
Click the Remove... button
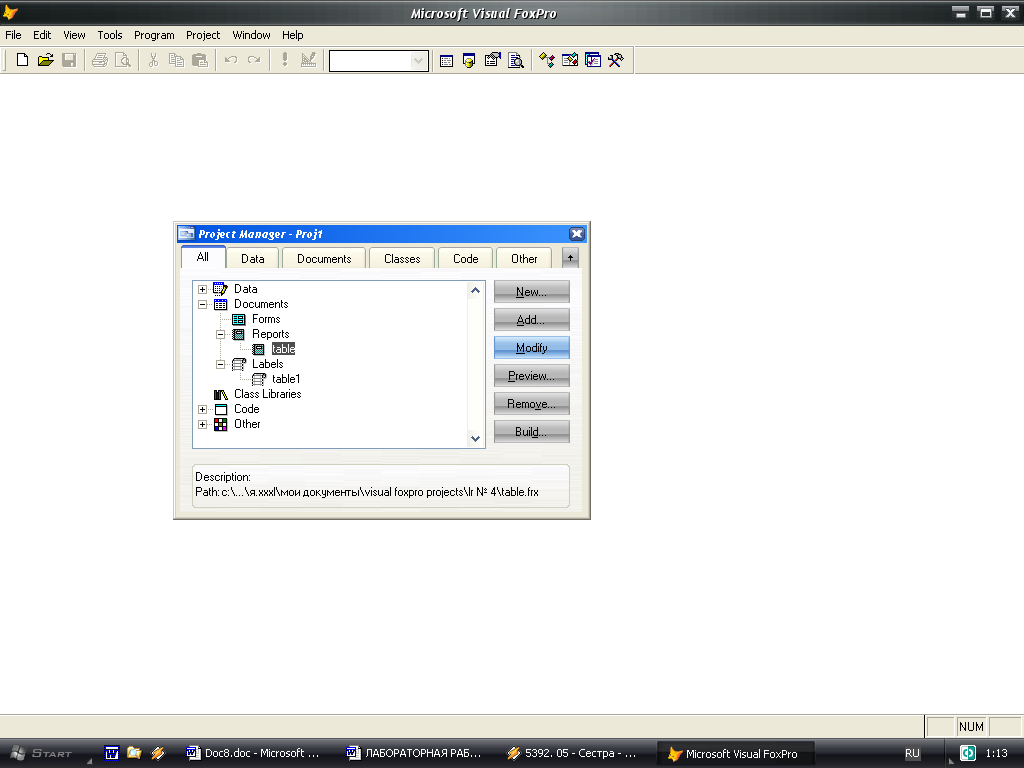532,404
